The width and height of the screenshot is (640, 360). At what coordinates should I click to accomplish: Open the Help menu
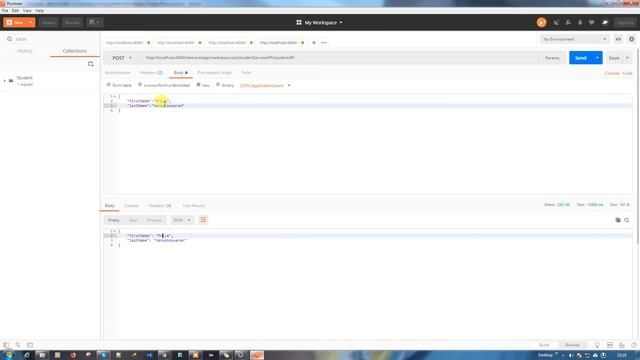40,11
